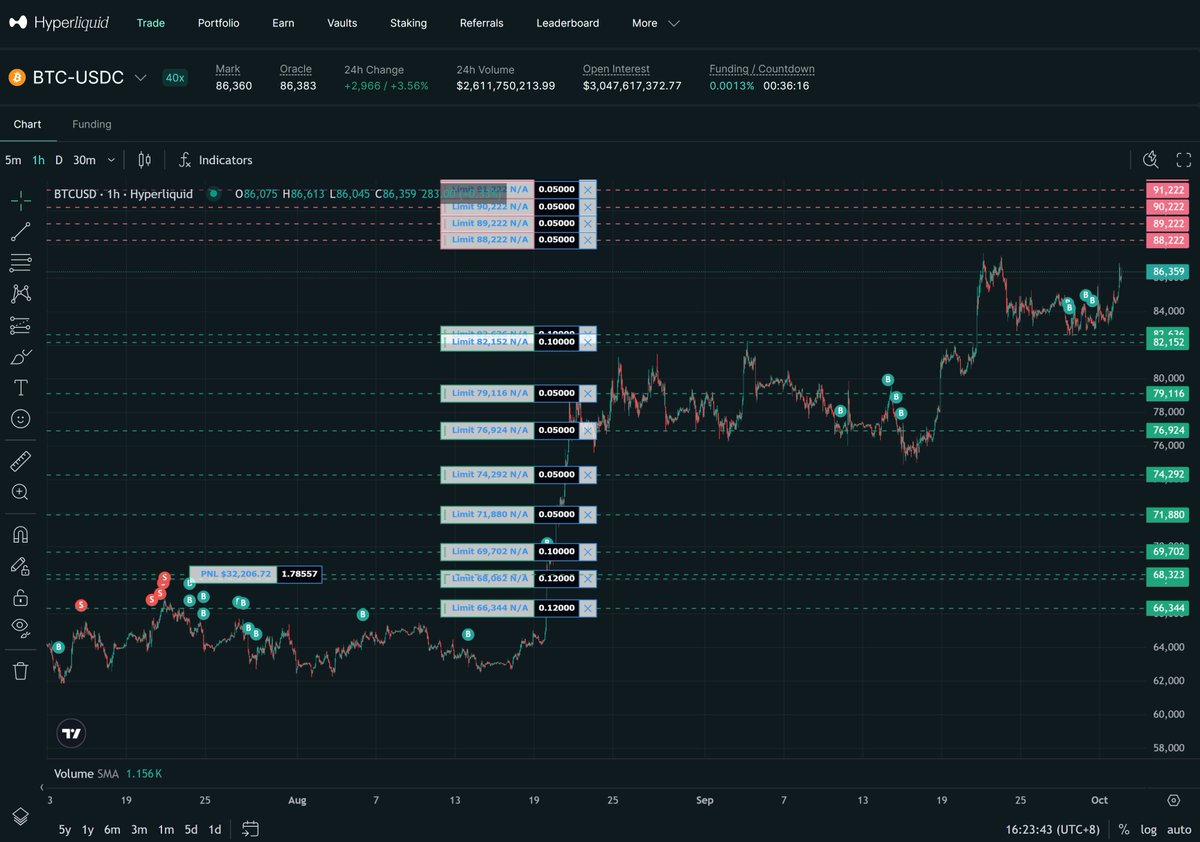Select the 6m date range
Image resolution: width=1200 pixels, height=842 pixels.
click(x=112, y=829)
